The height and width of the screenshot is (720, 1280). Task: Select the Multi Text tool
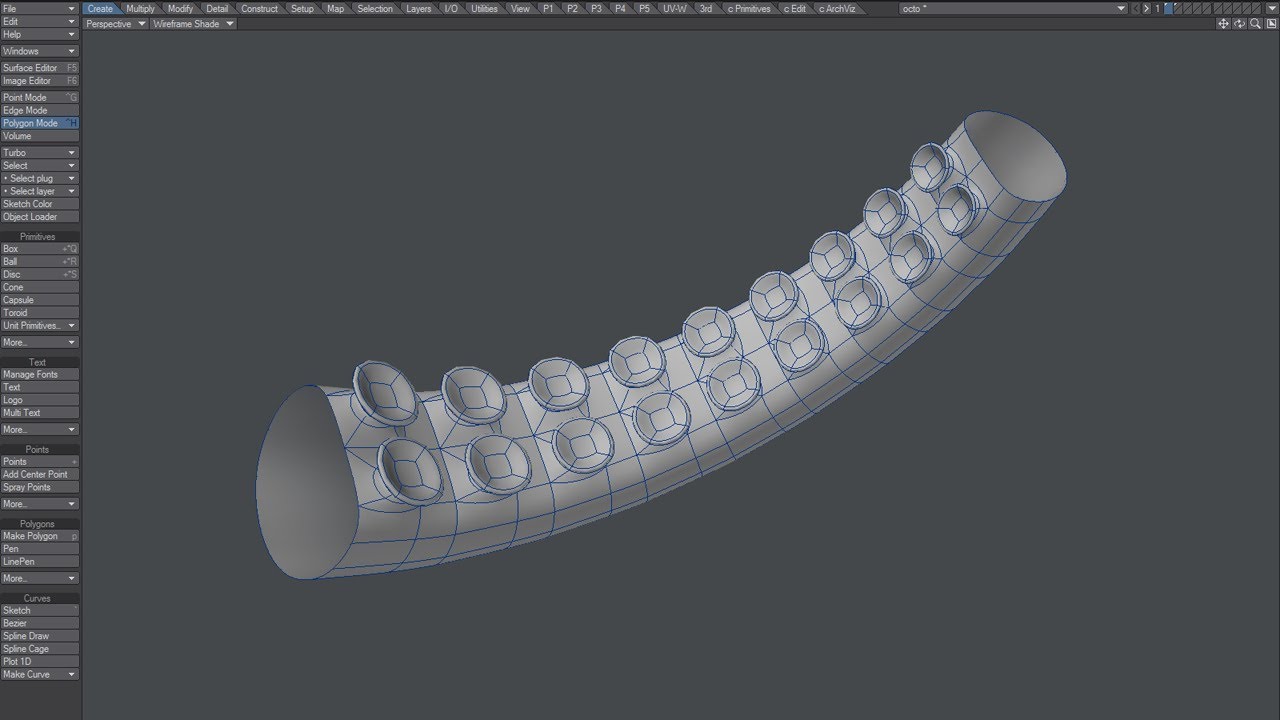coord(40,413)
